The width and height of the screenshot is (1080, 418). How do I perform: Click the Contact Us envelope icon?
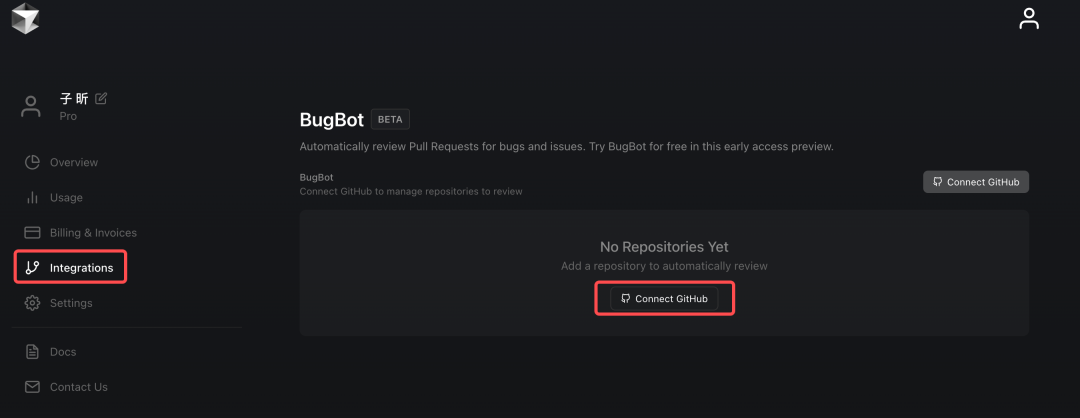pos(32,387)
